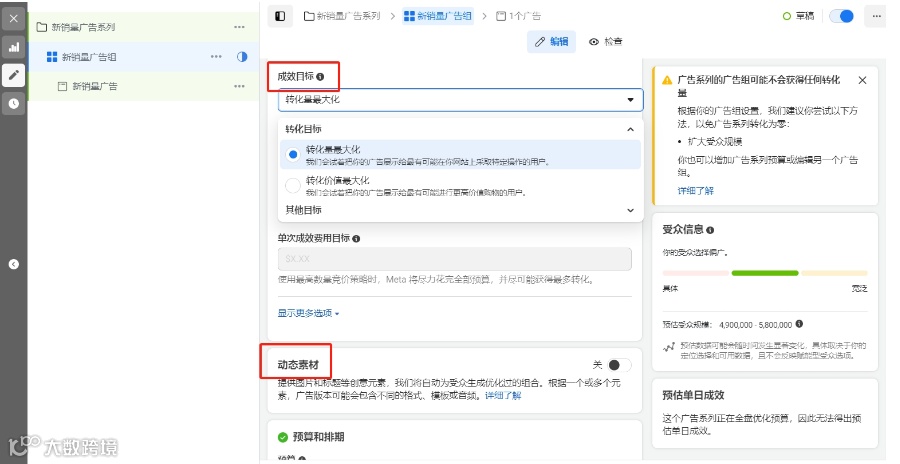Viewport: 900px width, 464px height.
Task: Toggle the side panel layout icon
Action: click(280, 16)
